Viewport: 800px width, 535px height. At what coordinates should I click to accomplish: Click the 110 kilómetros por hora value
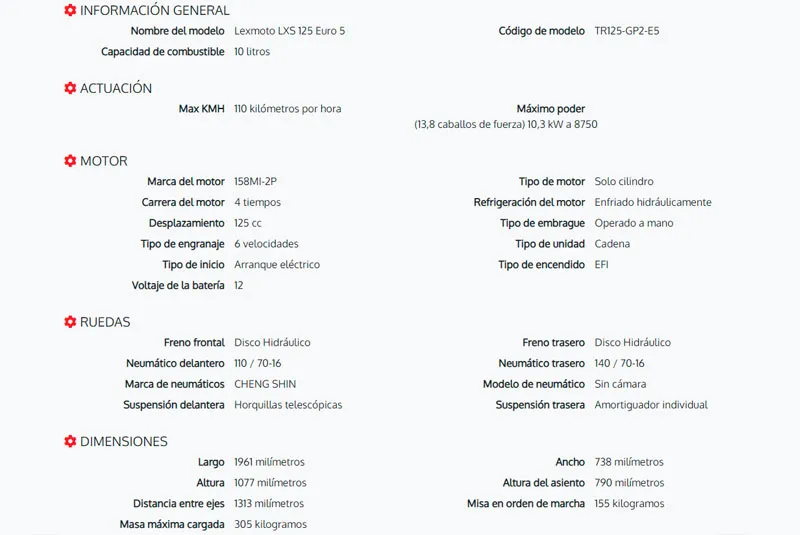click(288, 109)
